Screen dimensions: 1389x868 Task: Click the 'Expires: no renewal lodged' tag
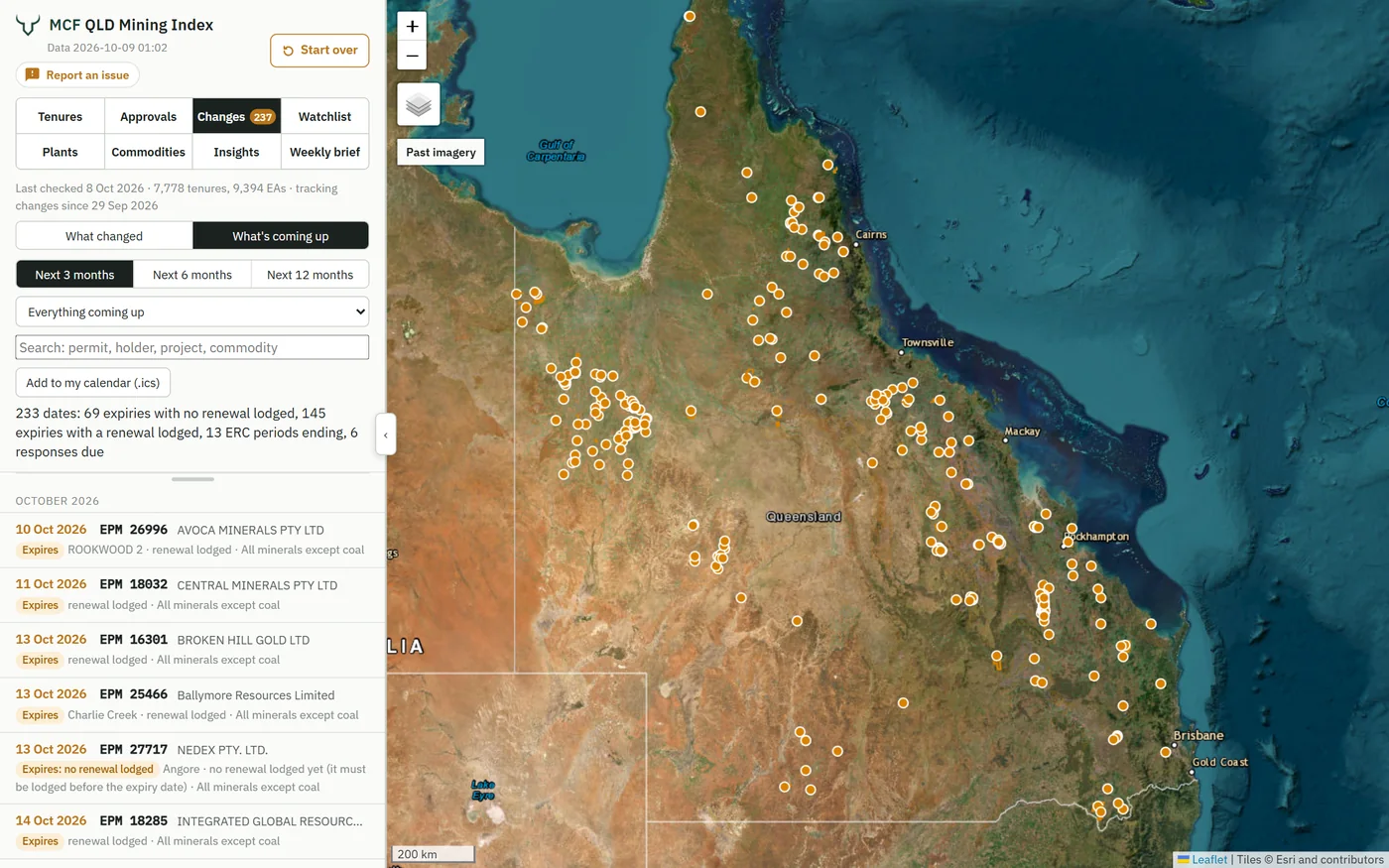tap(87, 769)
